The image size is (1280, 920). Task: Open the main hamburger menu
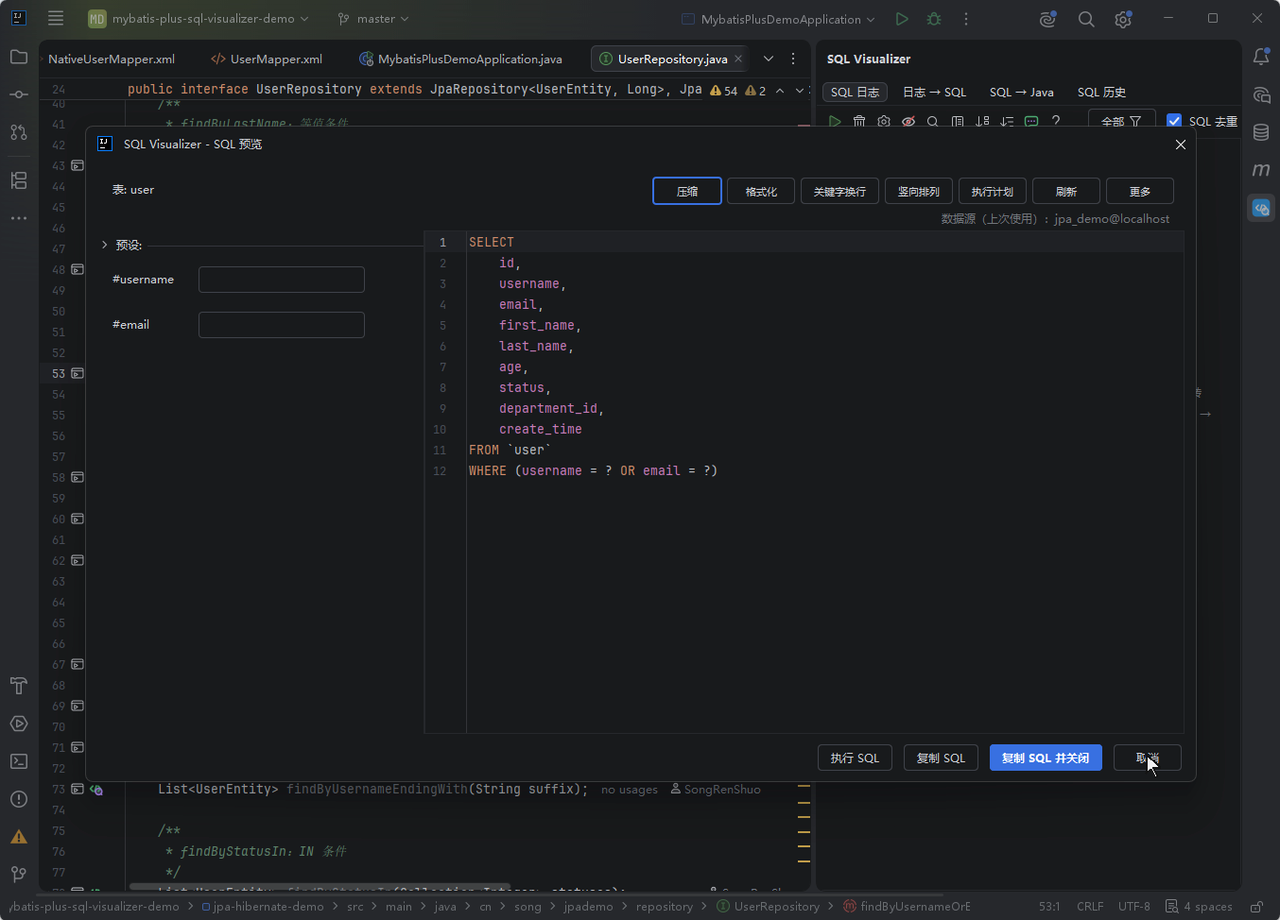[56, 19]
